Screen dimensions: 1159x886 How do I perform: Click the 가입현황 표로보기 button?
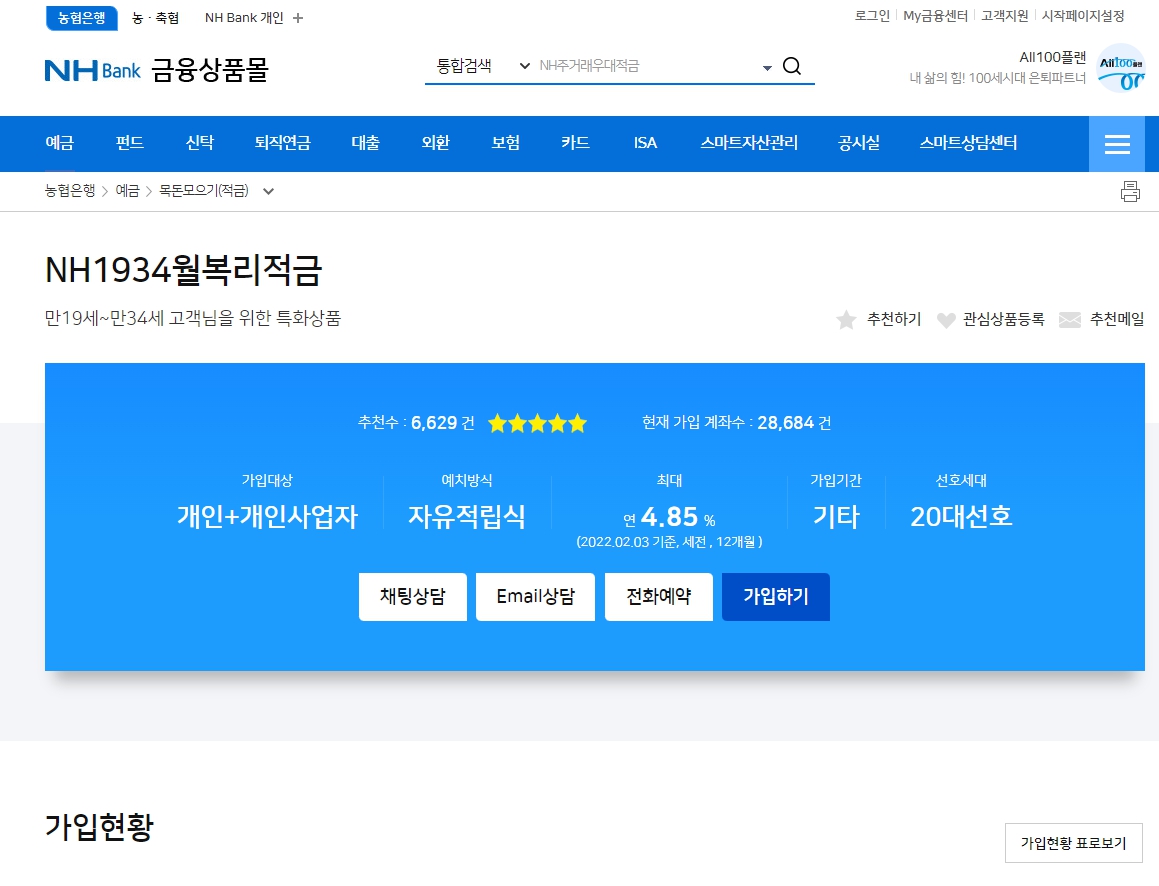pyautogui.click(x=1073, y=843)
